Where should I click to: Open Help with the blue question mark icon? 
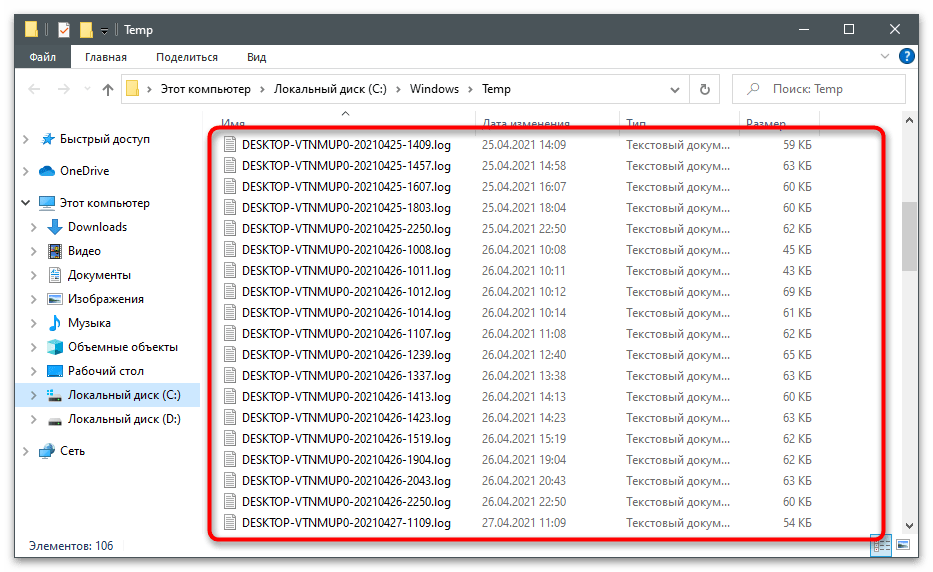point(906,56)
